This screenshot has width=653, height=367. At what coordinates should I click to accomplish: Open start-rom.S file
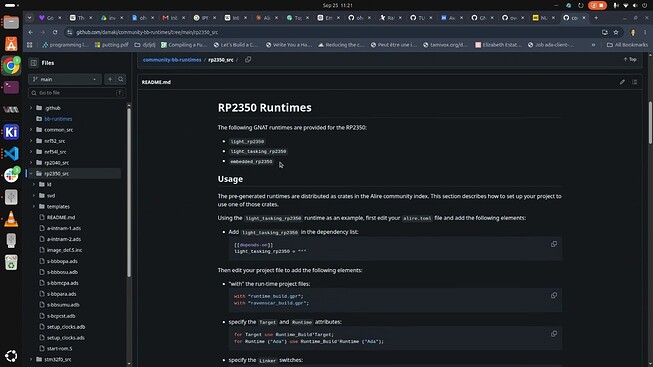pos(60,348)
